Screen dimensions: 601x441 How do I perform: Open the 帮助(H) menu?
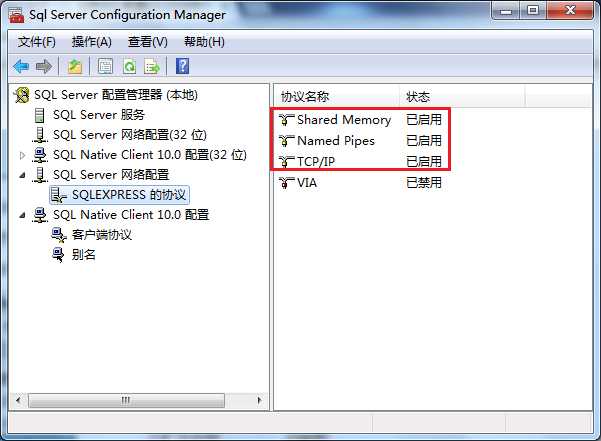pyautogui.click(x=204, y=42)
